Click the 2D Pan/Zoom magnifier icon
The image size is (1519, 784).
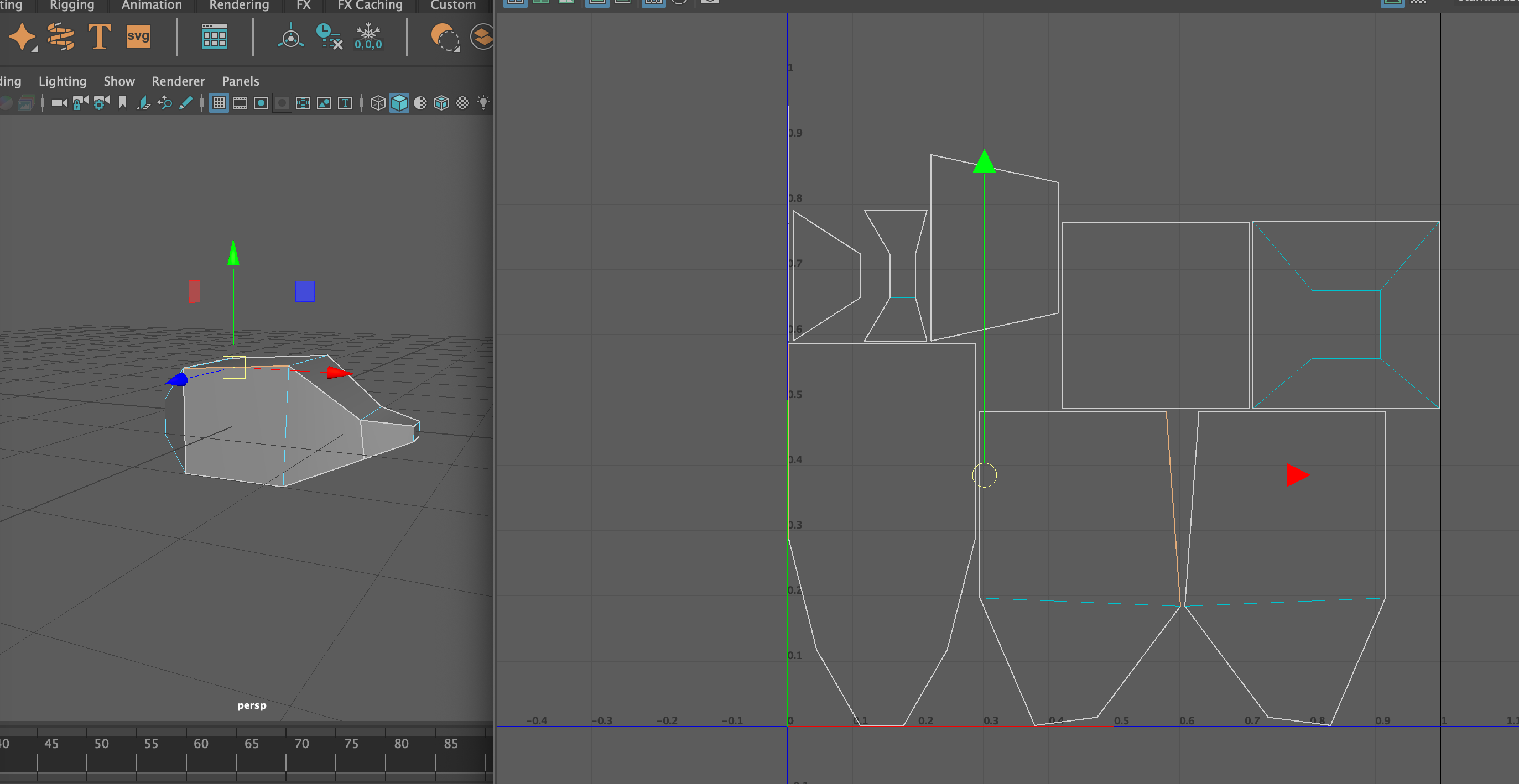(x=164, y=103)
